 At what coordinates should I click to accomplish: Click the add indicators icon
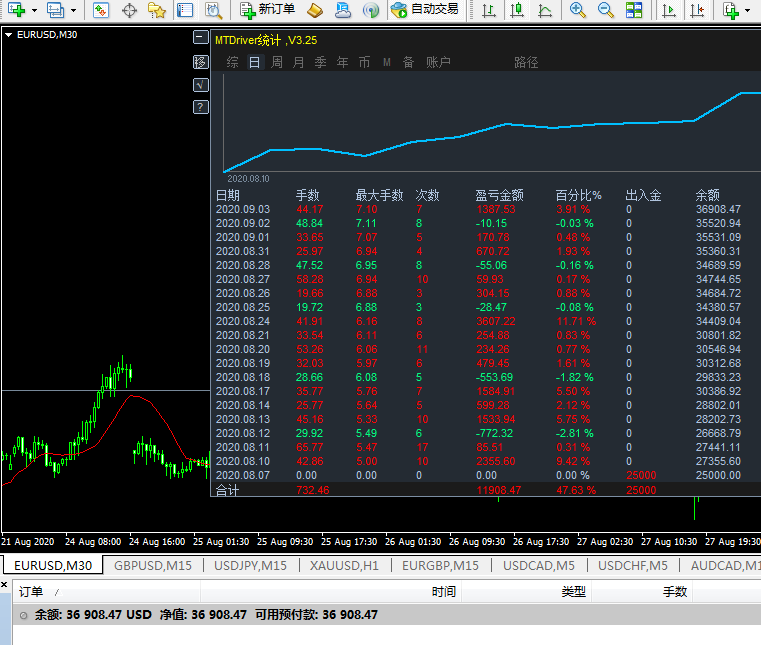[x=730, y=10]
